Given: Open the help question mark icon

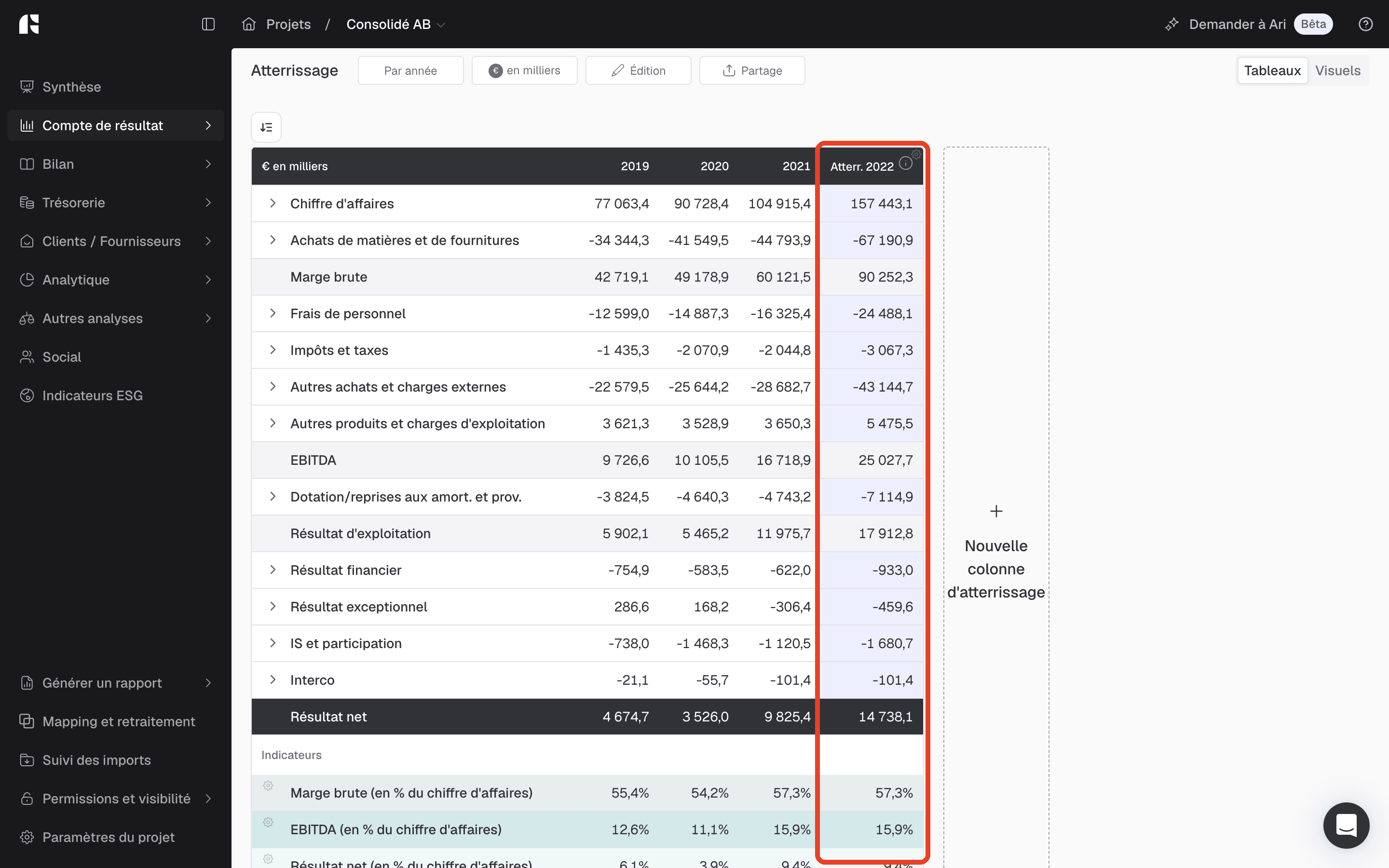Looking at the screenshot, I should [x=1365, y=24].
